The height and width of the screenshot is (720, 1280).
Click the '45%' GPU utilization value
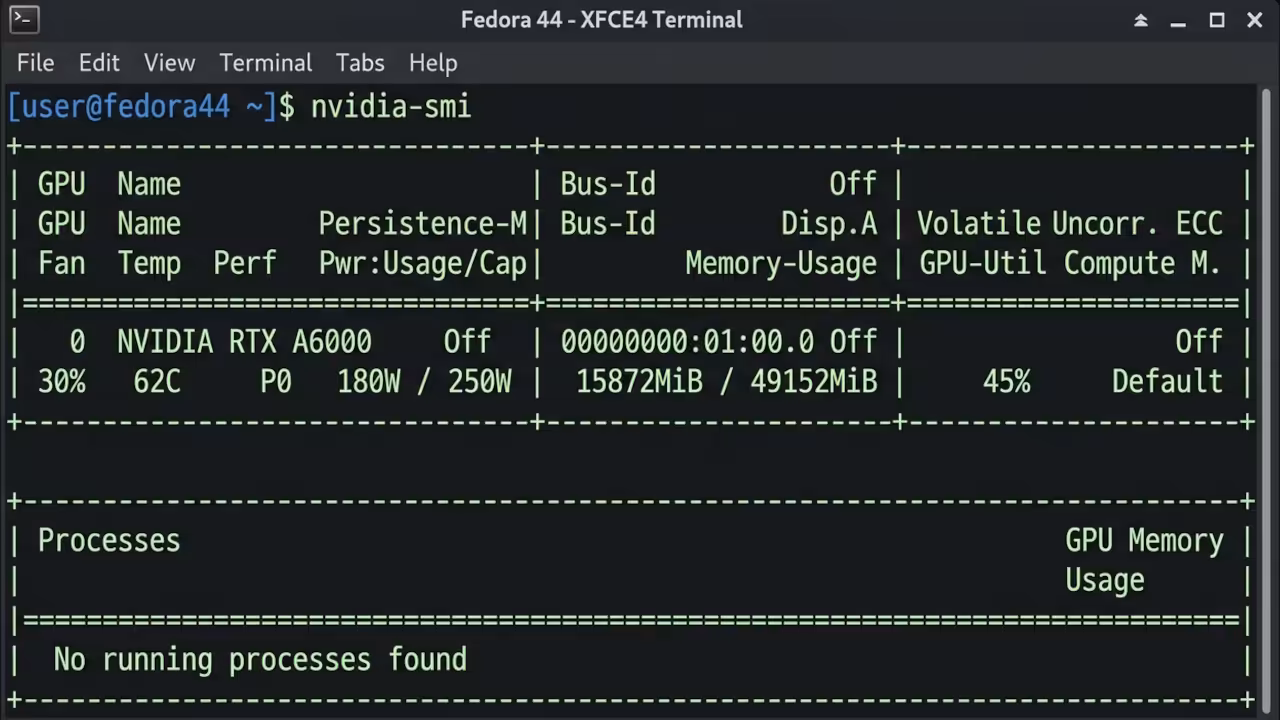pos(1006,382)
